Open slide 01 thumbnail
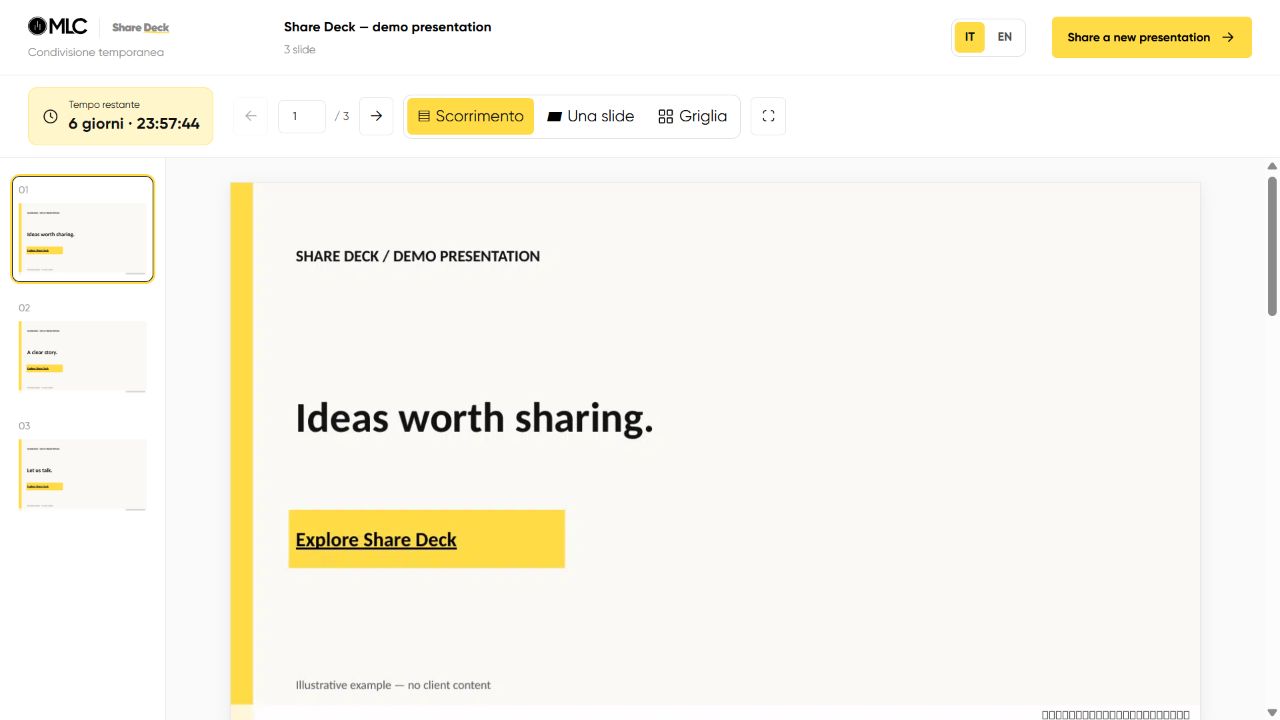The width and height of the screenshot is (1280, 720). point(83,229)
